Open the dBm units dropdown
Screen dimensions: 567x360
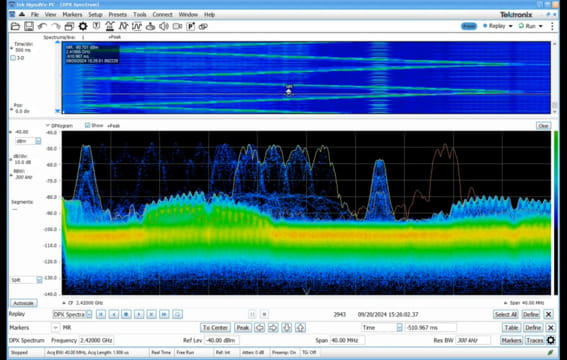pyautogui.click(x=38, y=141)
